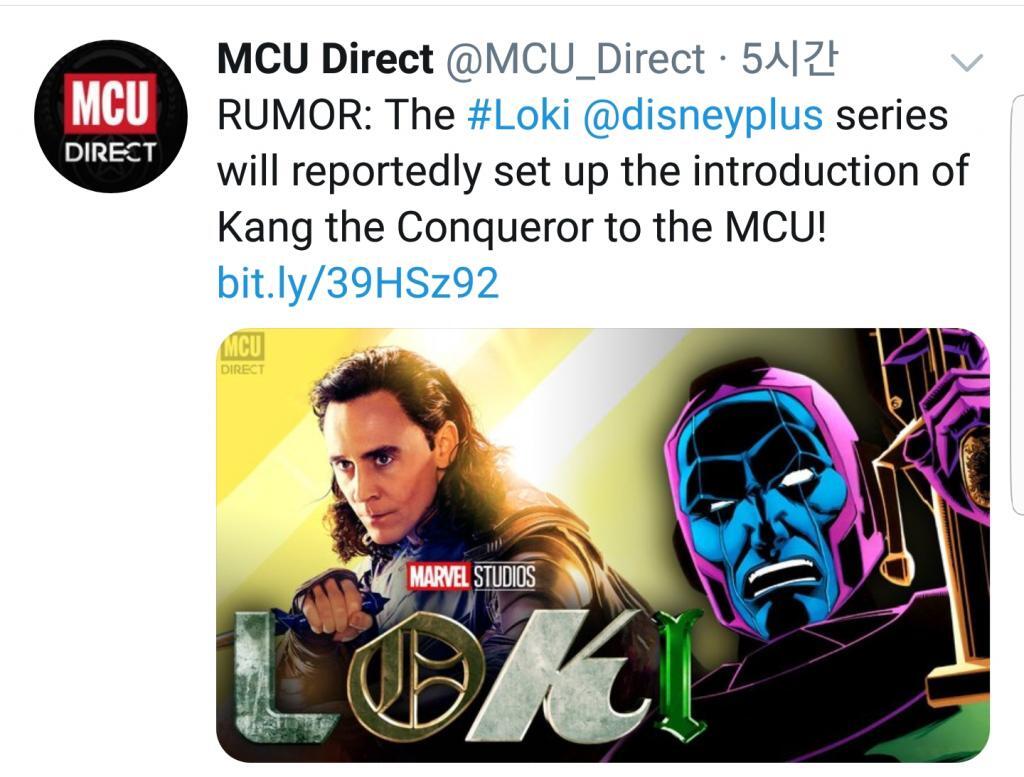The image size is (1024, 777).
Task: Open the @disneyplus mention
Action: tap(701, 116)
